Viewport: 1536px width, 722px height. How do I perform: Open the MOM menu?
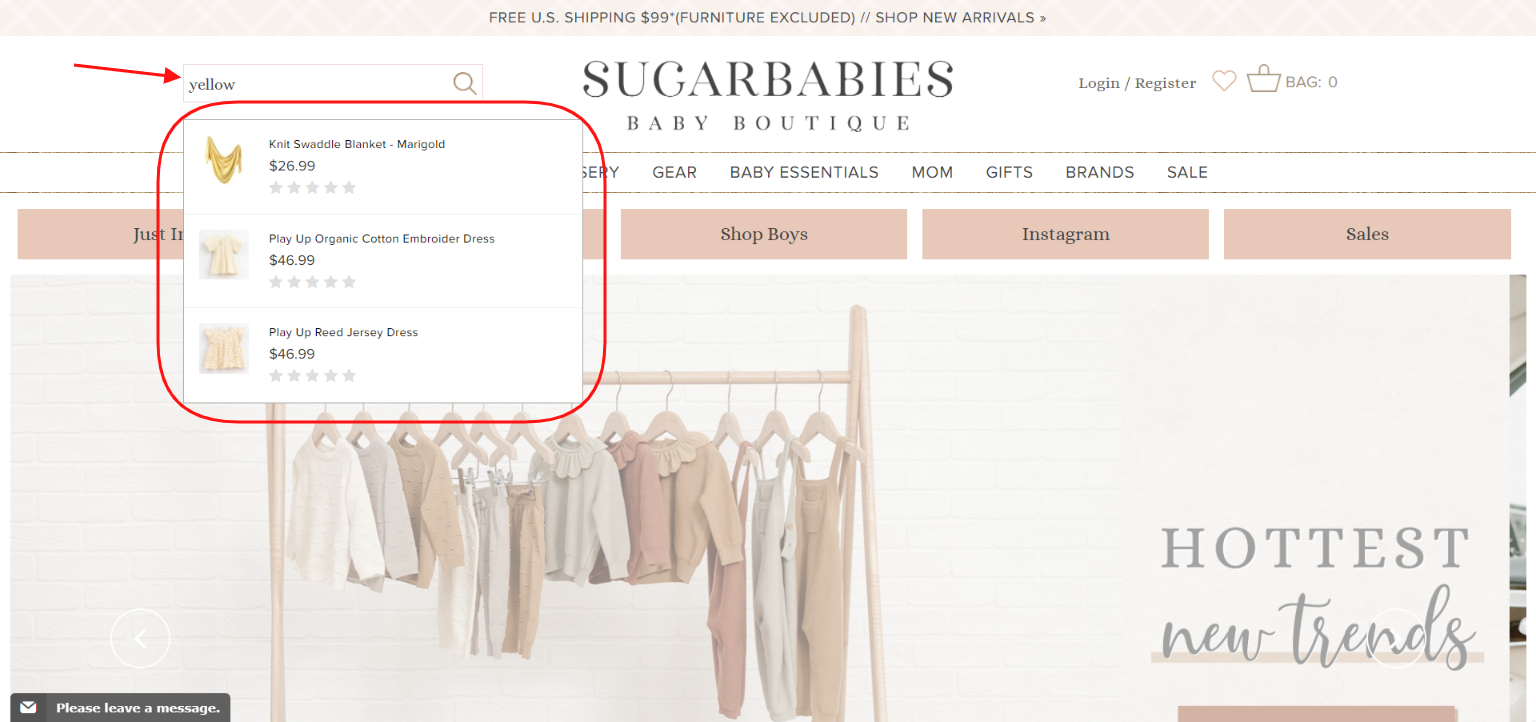932,172
